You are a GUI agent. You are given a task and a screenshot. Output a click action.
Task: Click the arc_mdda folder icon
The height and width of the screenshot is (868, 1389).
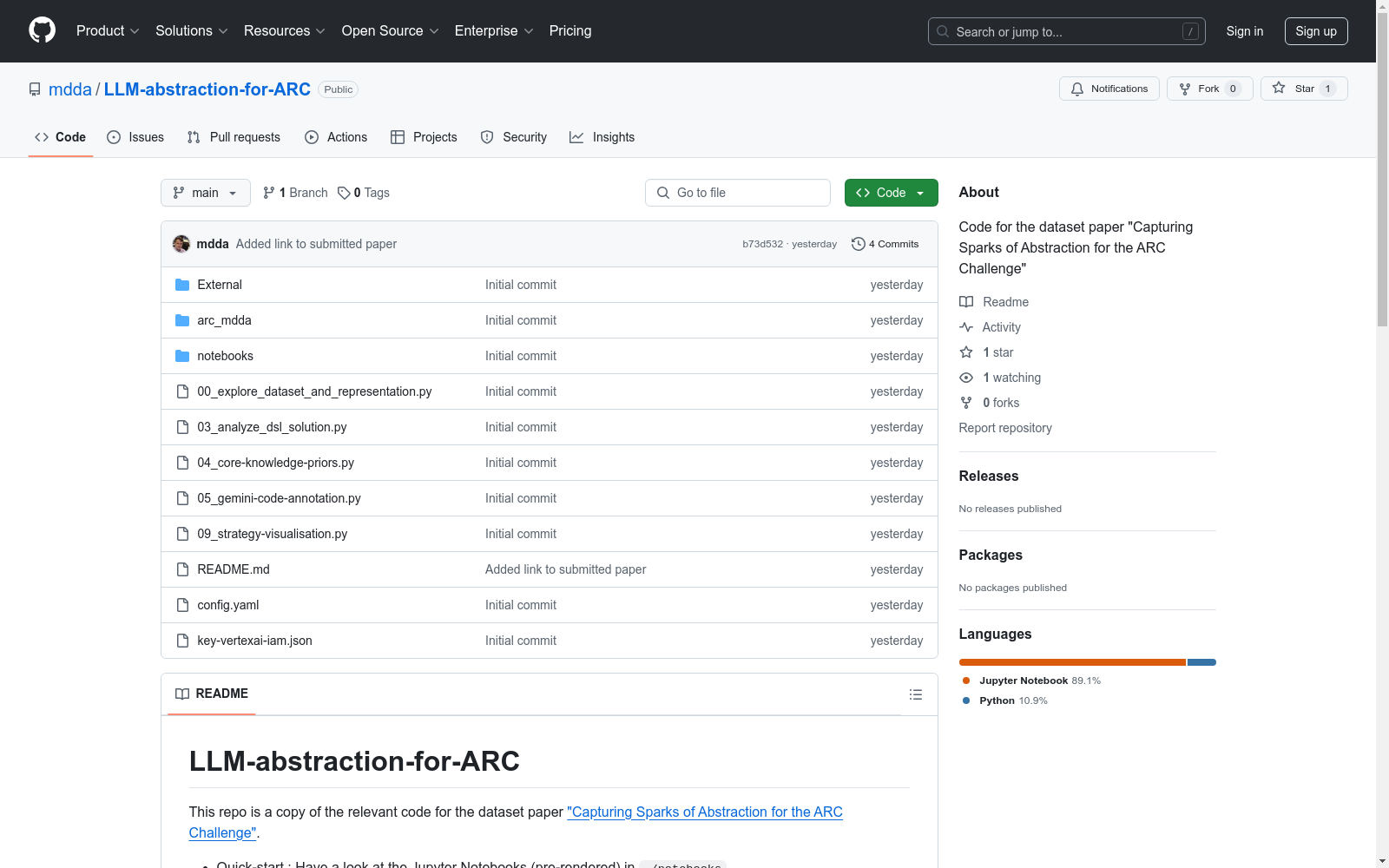182,320
